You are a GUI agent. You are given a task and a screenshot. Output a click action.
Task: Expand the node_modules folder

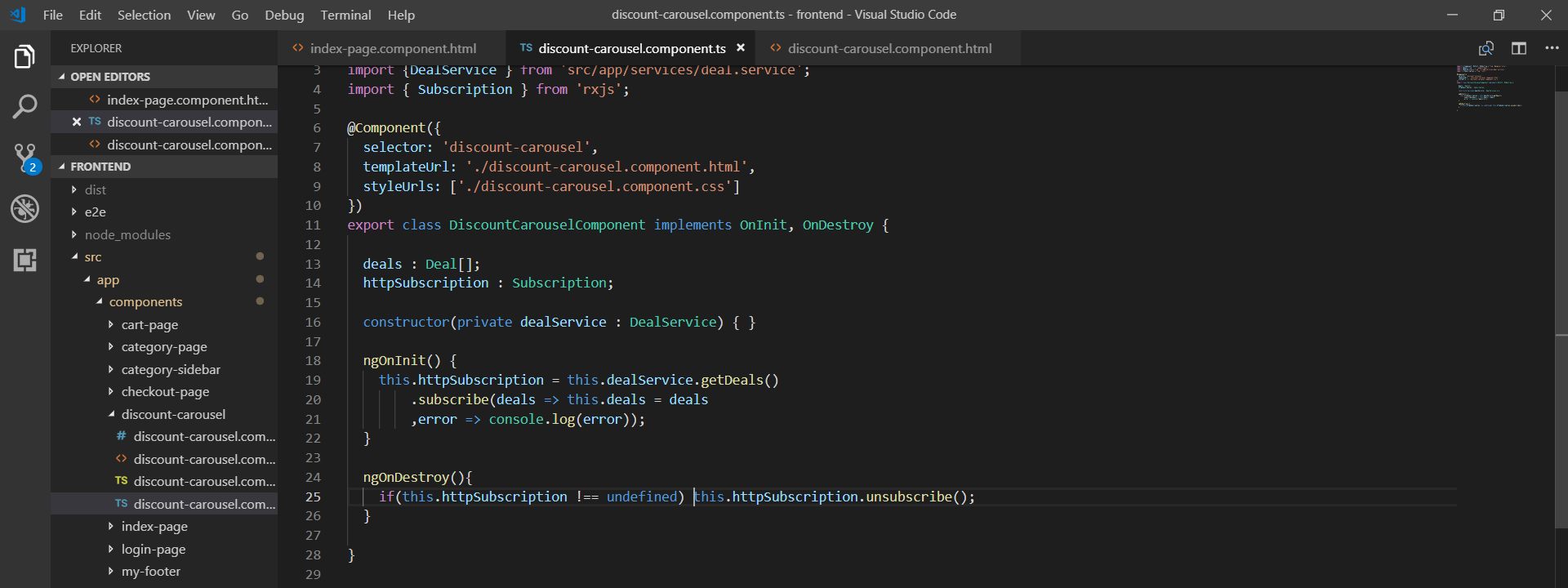point(164,234)
